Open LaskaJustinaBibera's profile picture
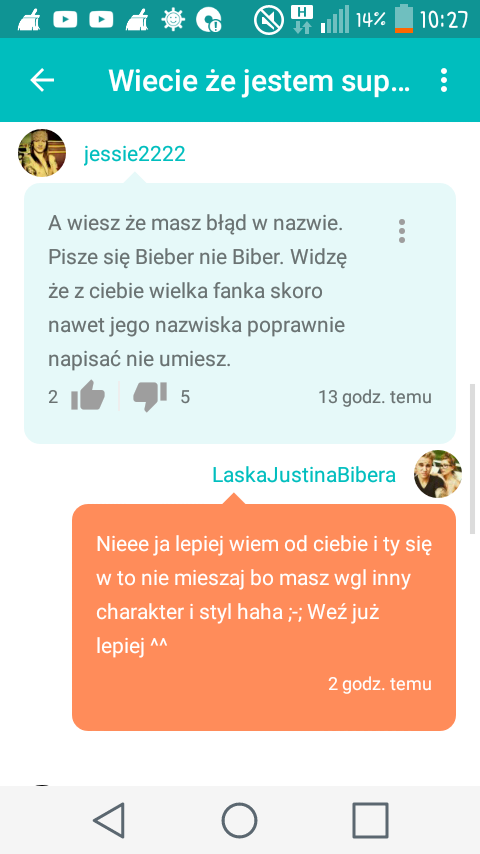The image size is (480, 854). point(438,474)
